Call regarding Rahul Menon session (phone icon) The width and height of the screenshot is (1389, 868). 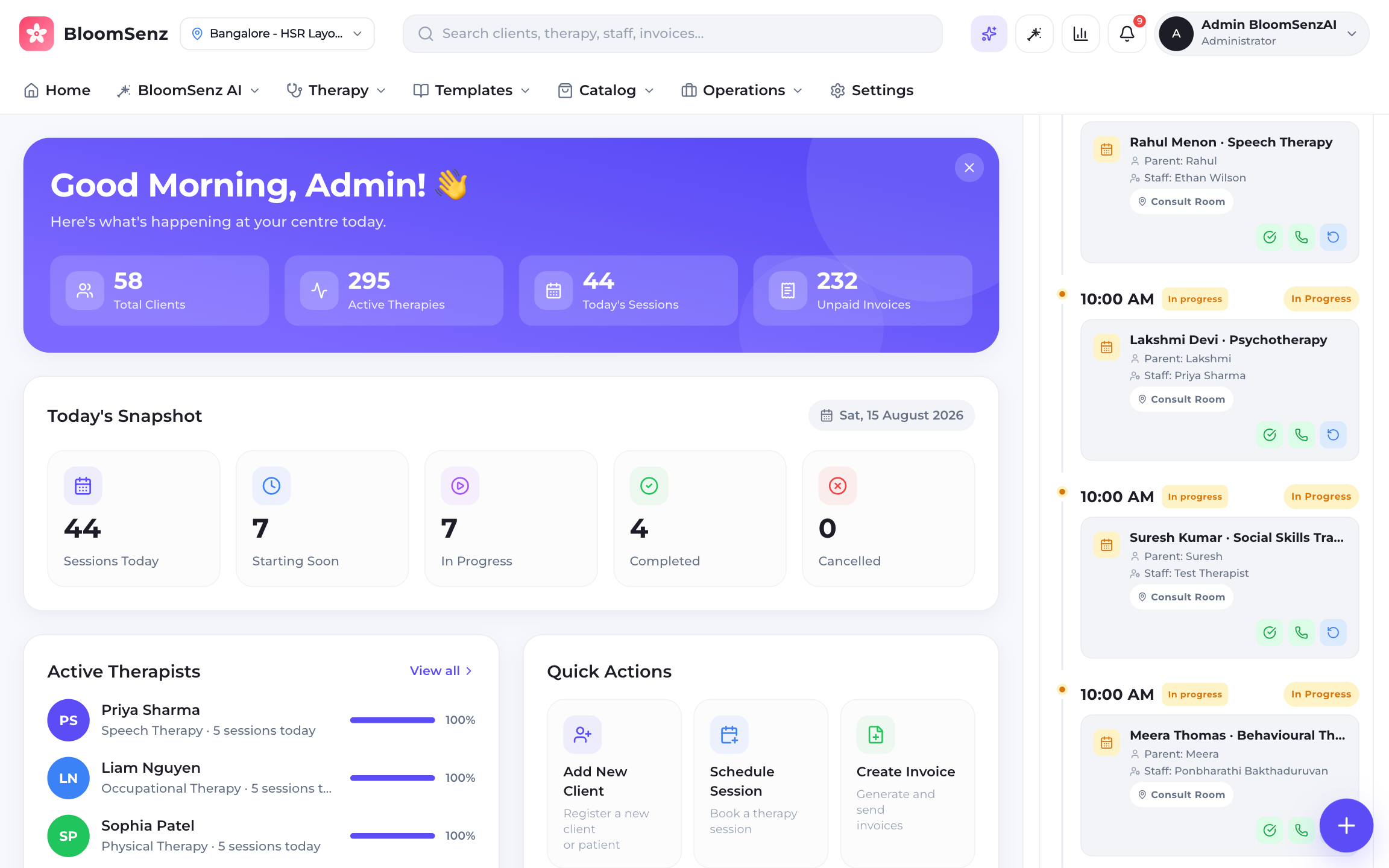(x=1302, y=237)
